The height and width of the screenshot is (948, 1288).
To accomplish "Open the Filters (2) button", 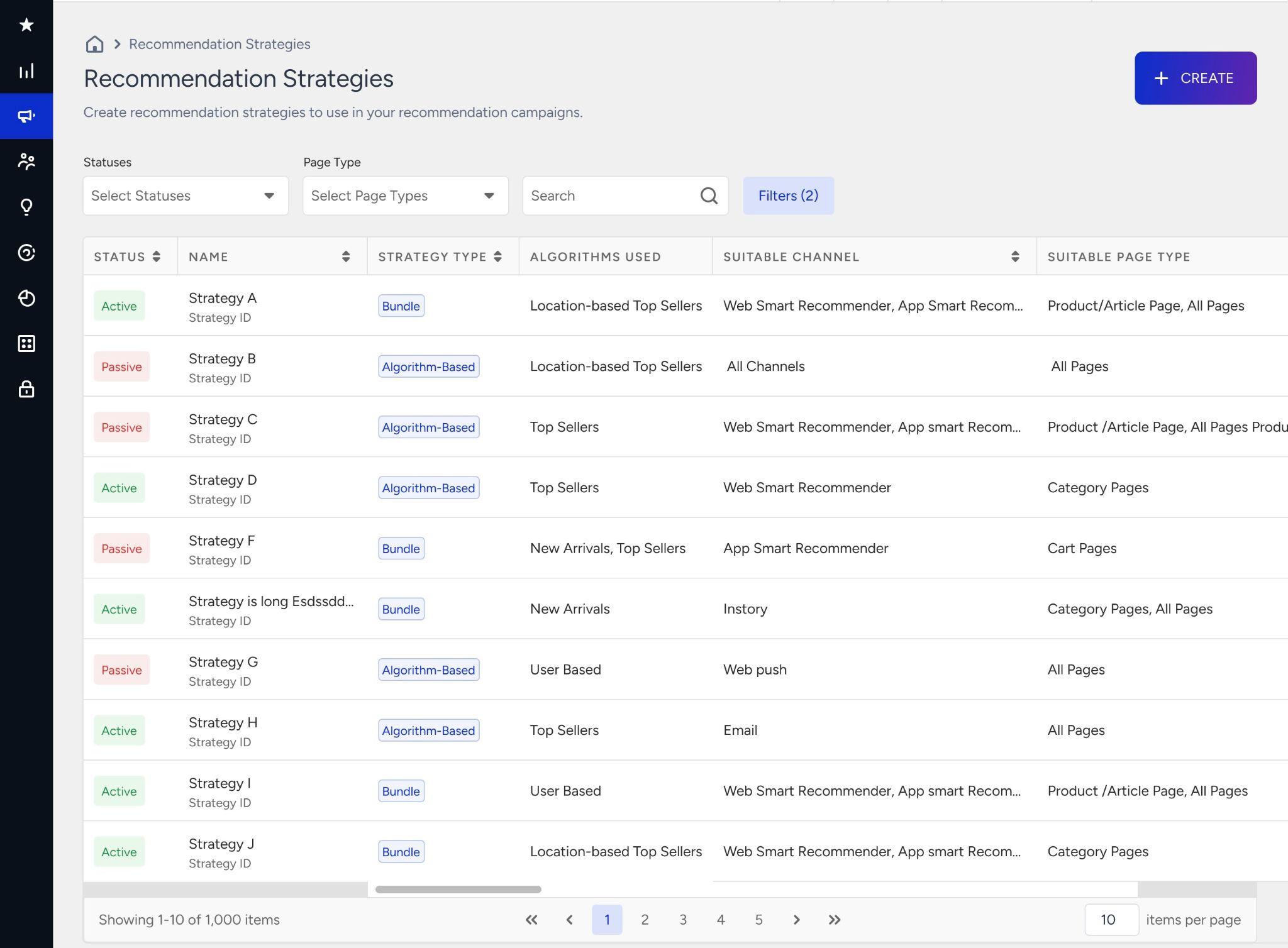I will coord(789,196).
